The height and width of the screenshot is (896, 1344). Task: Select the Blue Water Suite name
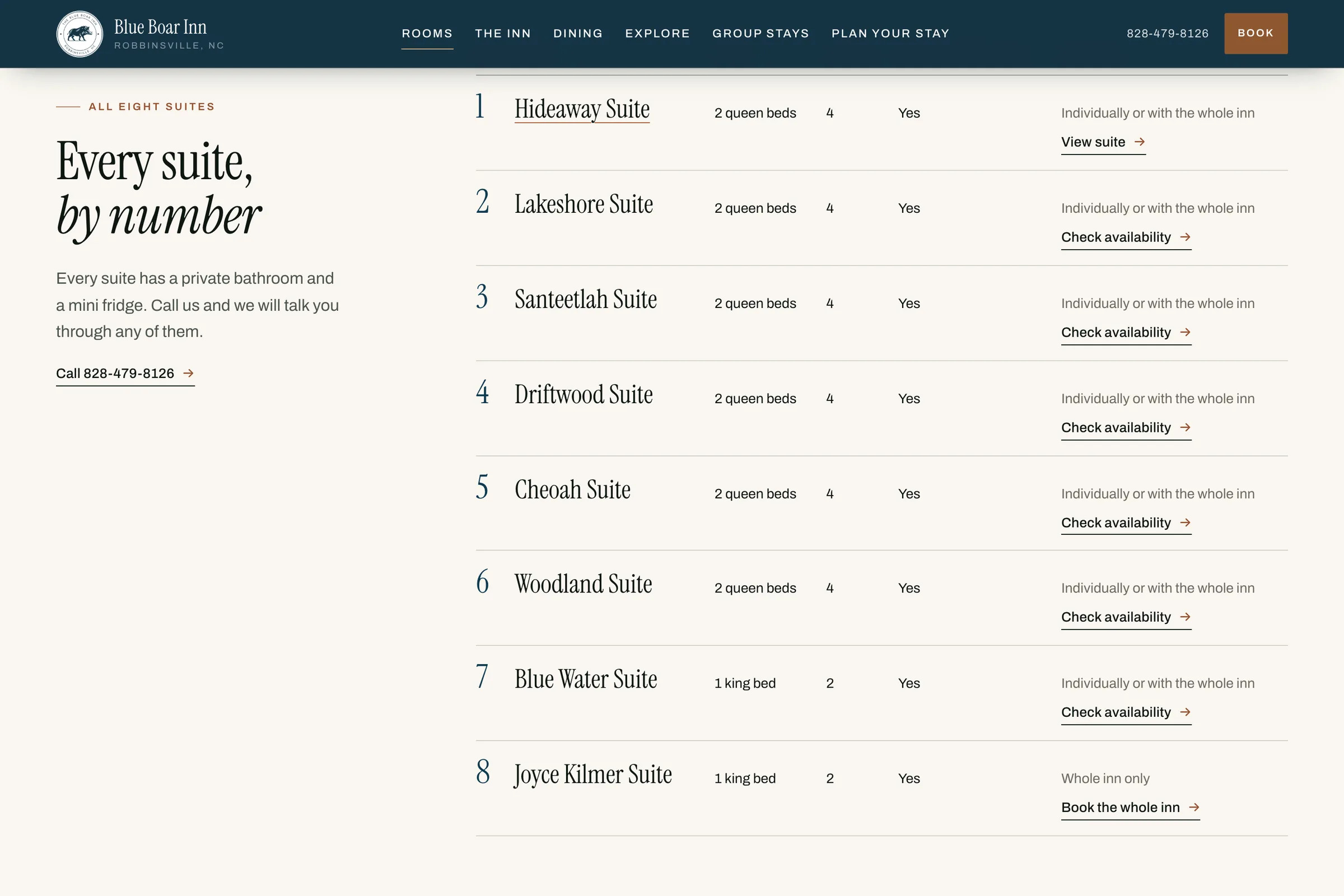pyautogui.click(x=586, y=679)
